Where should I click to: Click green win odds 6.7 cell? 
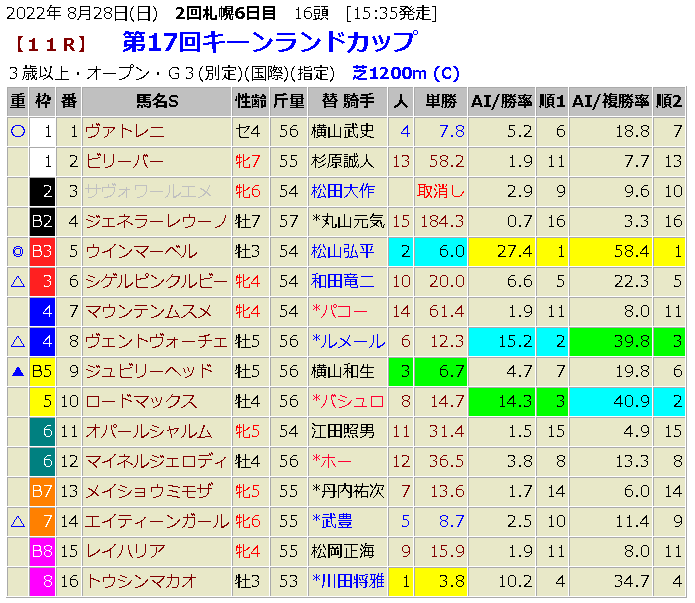[441, 372]
